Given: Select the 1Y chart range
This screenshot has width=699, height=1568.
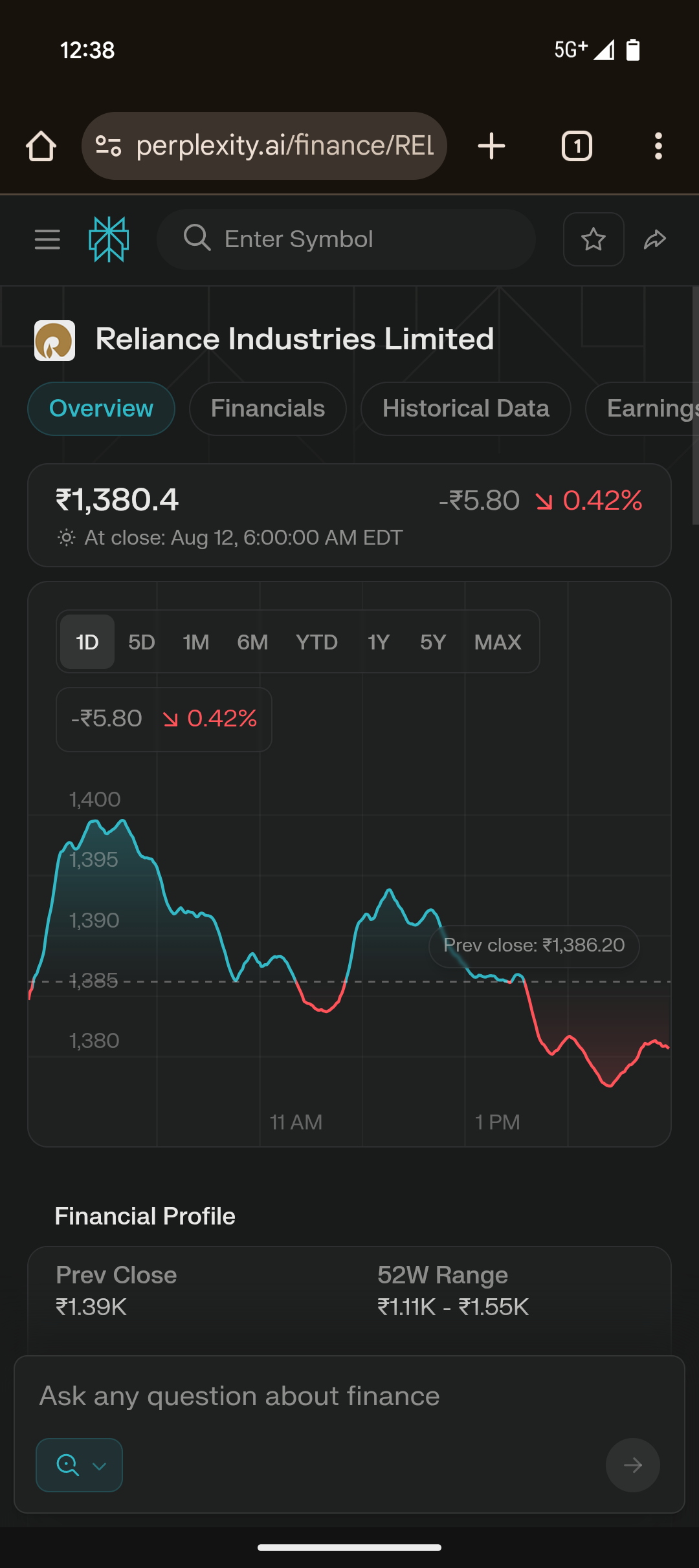Looking at the screenshot, I should [x=379, y=642].
